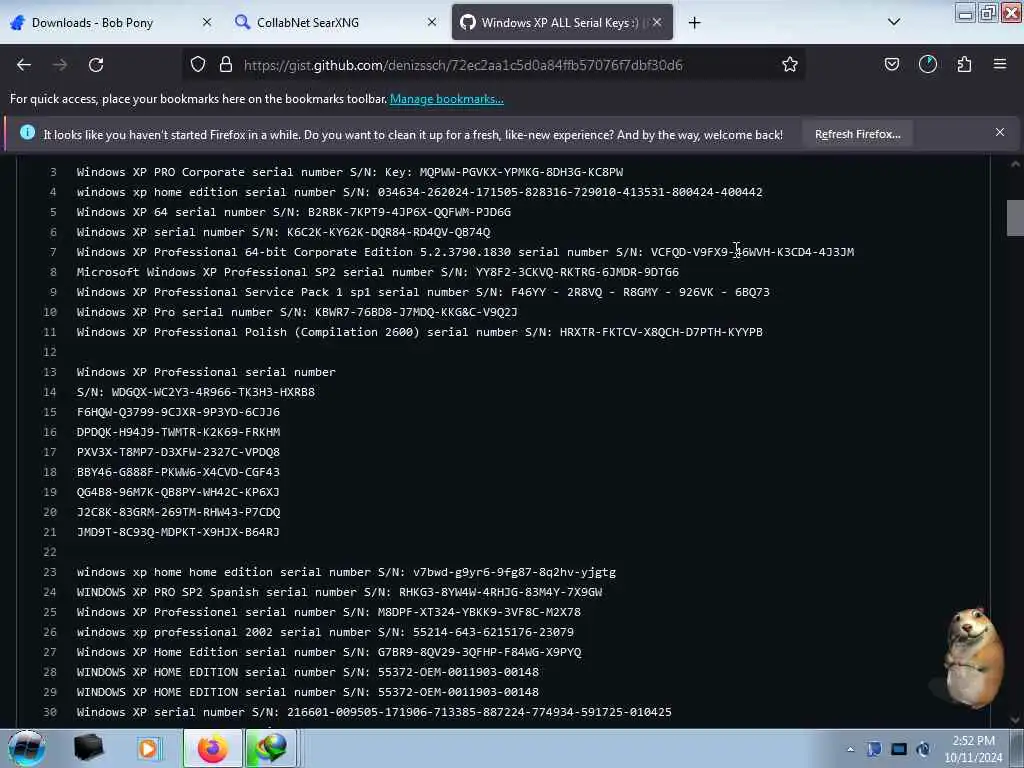
Task: Click key MQPWW-PGVKX-YPMKG-8DH3G-KC8PW
Action: (521, 172)
